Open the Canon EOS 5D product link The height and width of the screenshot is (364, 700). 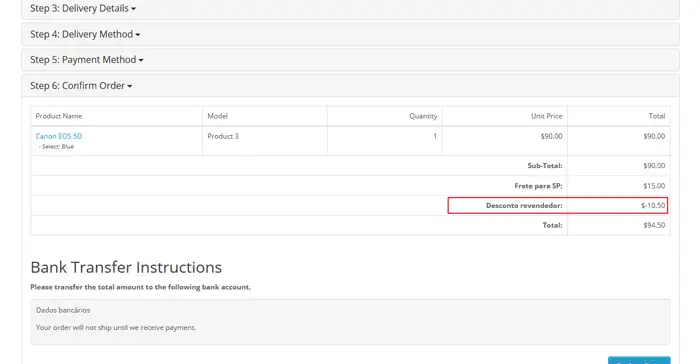click(59, 136)
